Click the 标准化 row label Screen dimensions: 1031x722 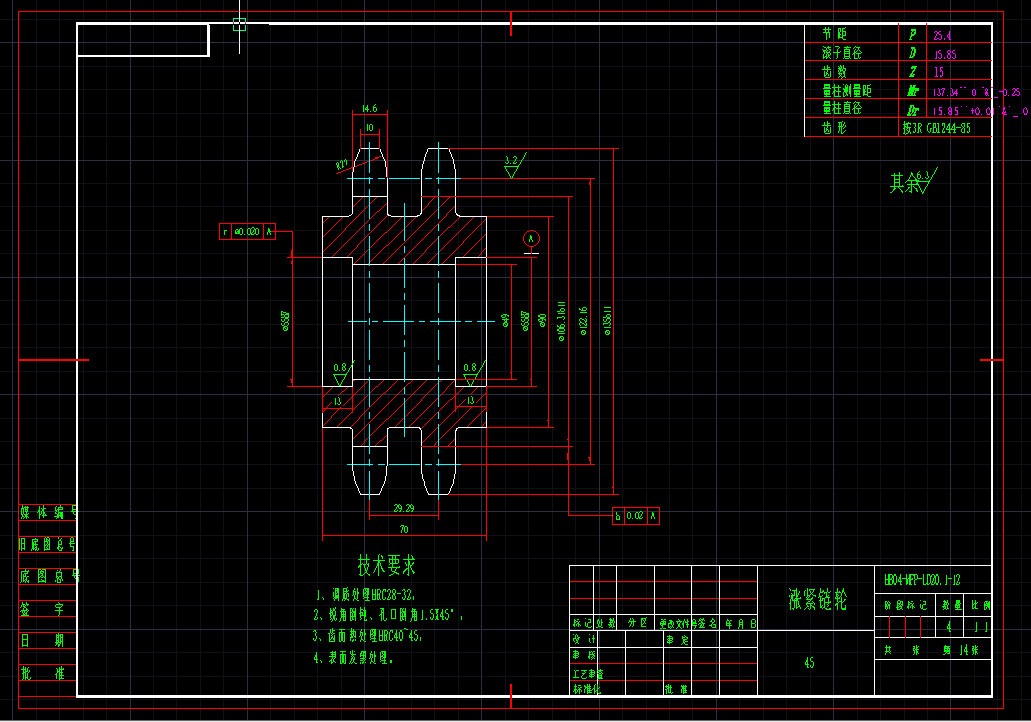pos(587,689)
